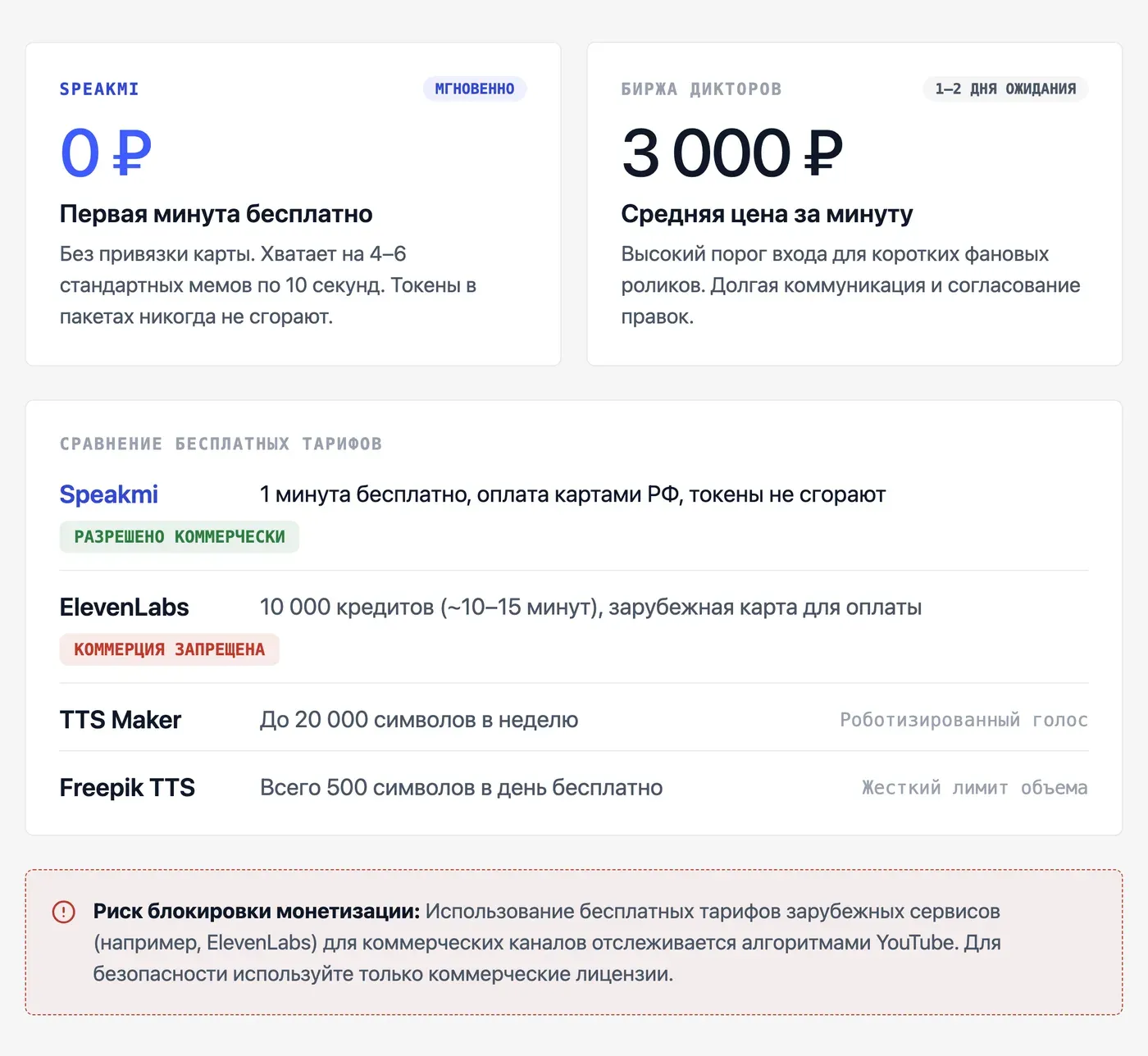Image resolution: width=1148 pixels, height=1056 pixels.
Task: Open the Speakmi name in comparison table
Action: 109,494
